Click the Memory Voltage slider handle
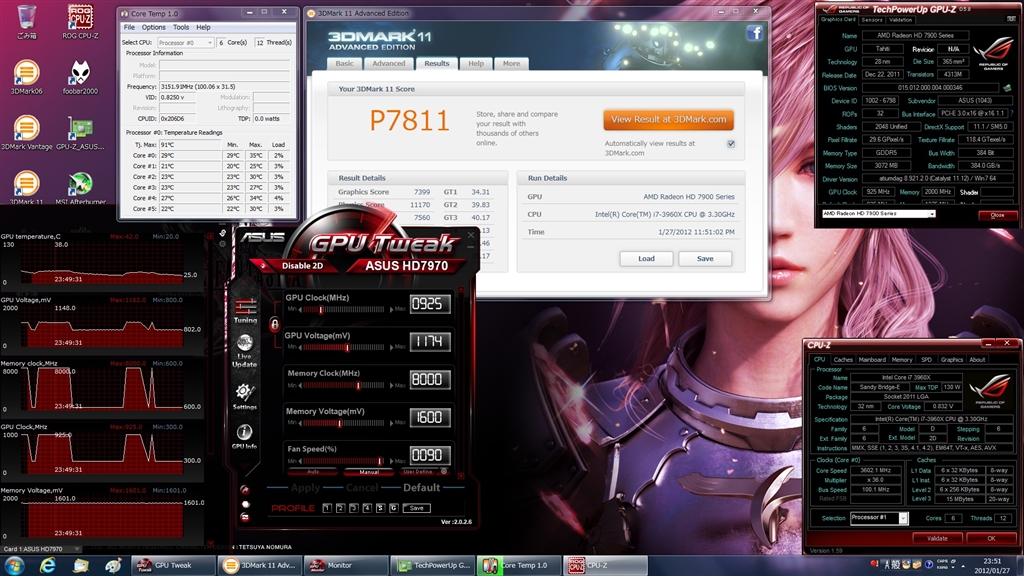 [x=339, y=423]
